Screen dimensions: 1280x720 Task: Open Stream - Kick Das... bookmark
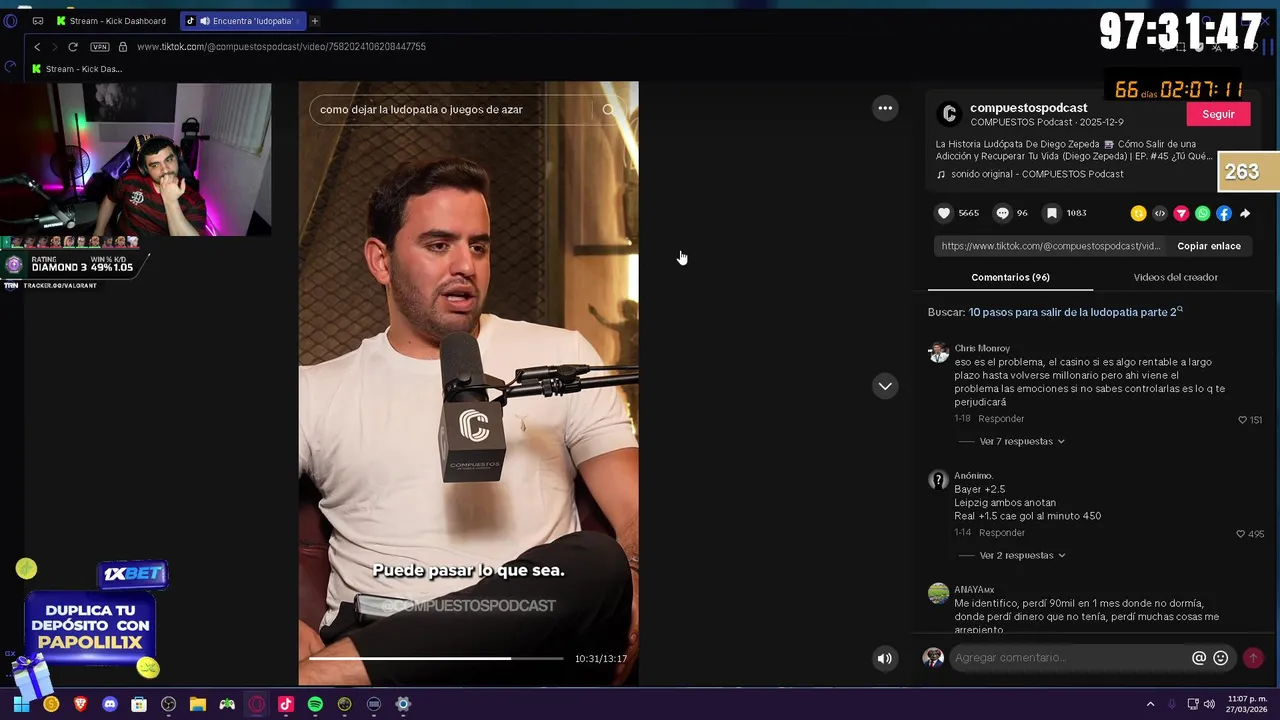[x=77, y=69]
